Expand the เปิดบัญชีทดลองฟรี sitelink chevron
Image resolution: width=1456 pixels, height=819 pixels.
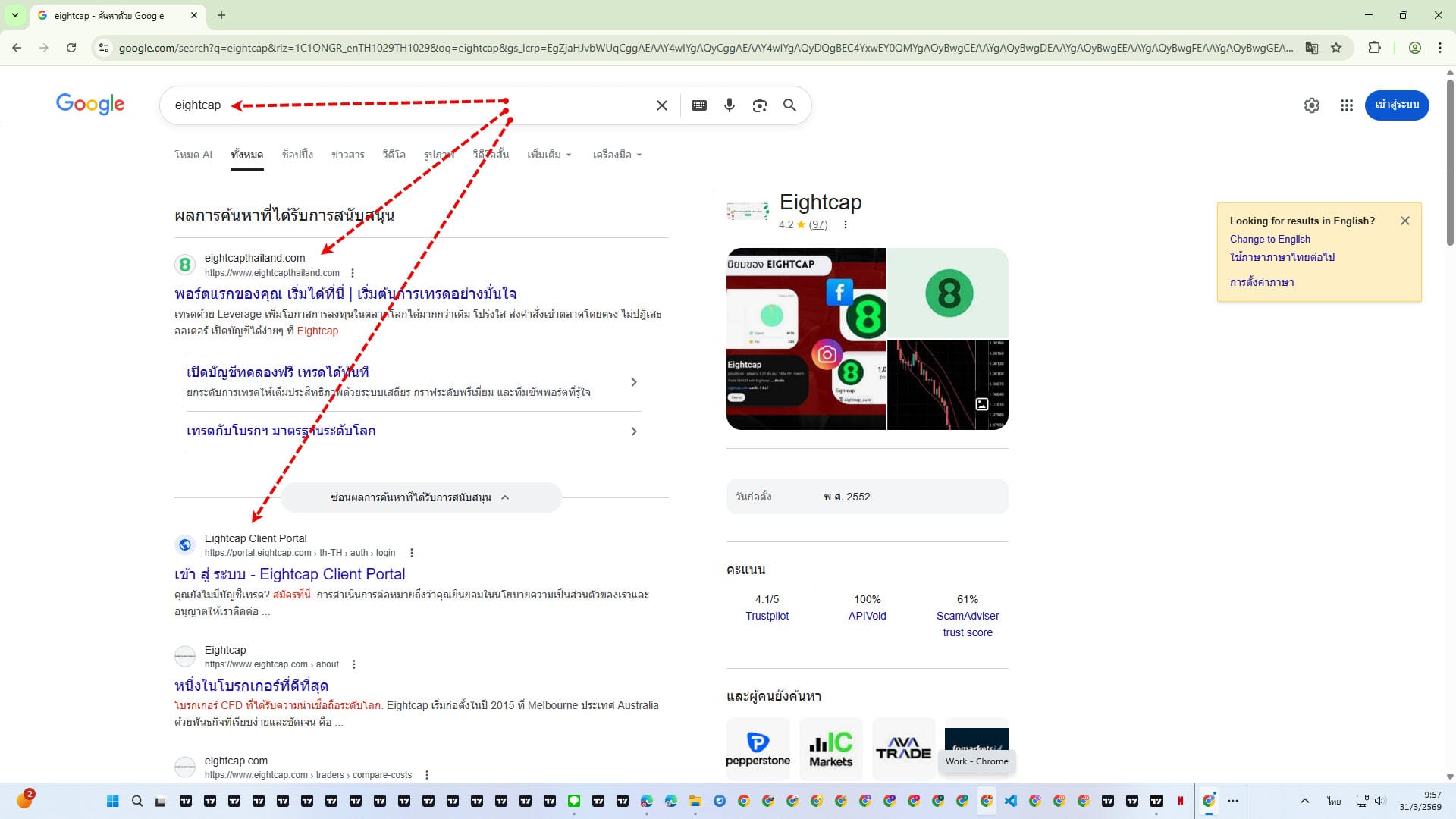coord(634,382)
